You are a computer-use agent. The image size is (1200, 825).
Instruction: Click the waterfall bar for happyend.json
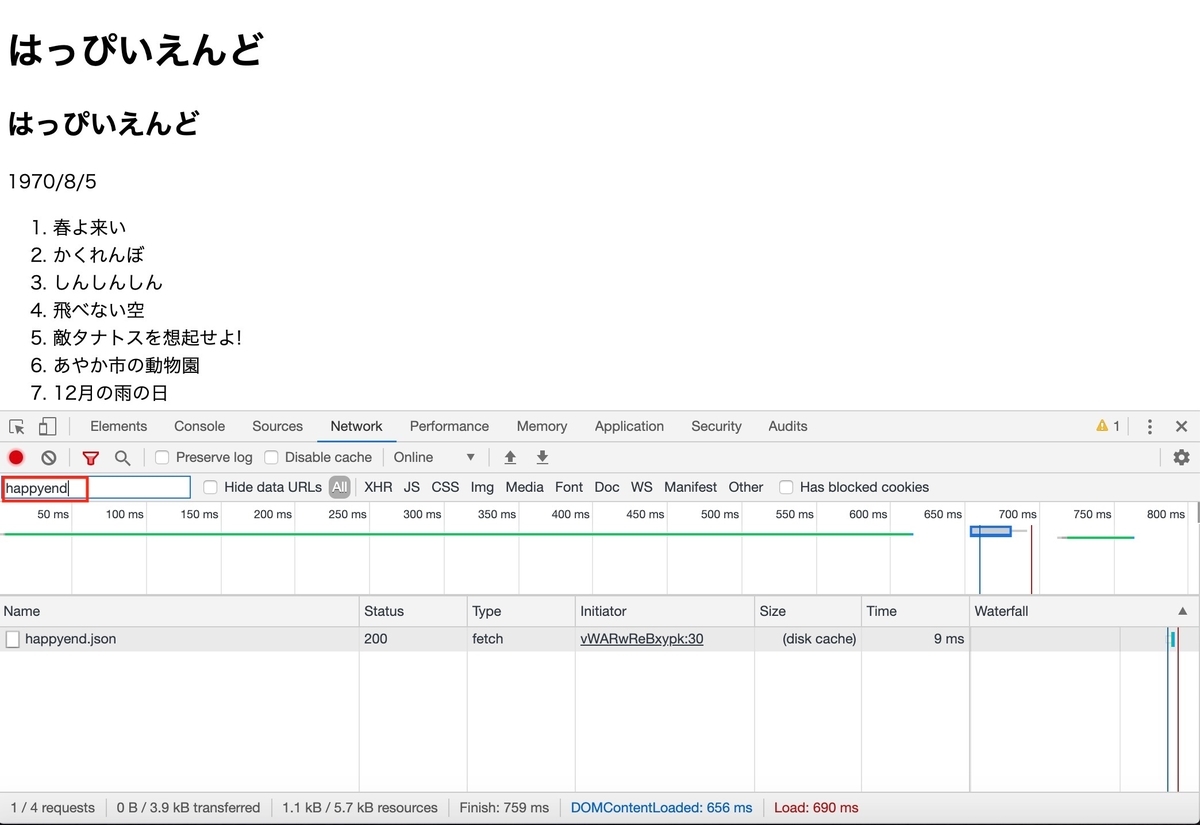[x=1172, y=639]
